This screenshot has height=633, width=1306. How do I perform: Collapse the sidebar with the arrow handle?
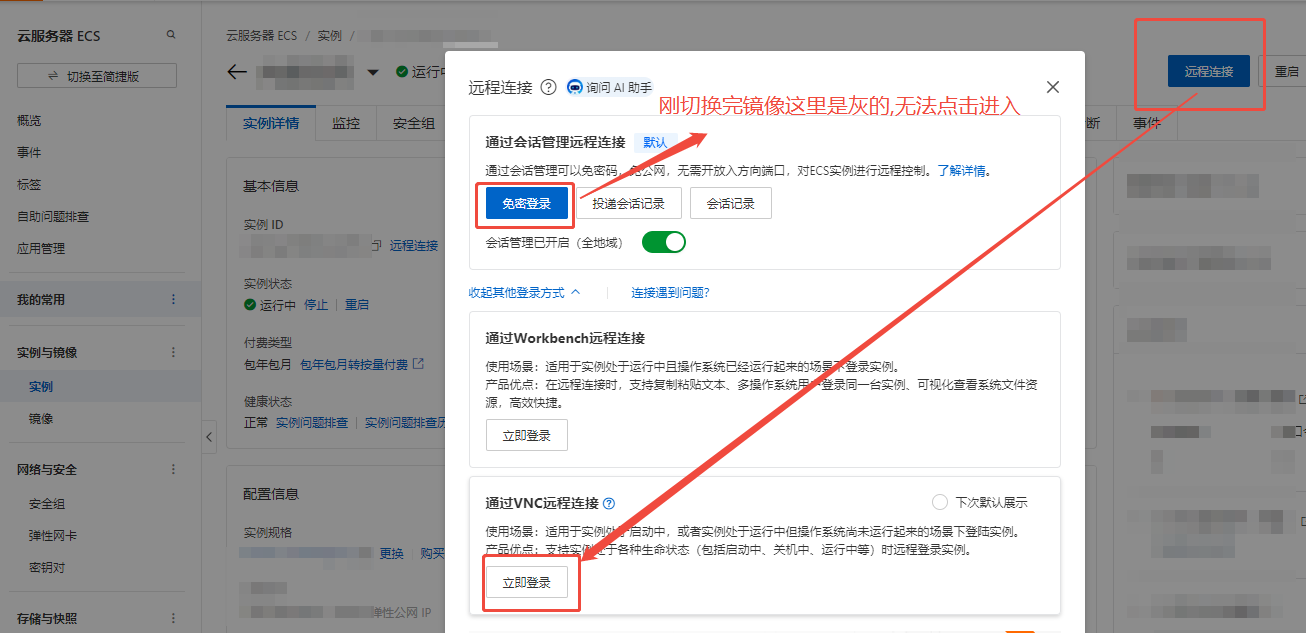click(x=210, y=436)
